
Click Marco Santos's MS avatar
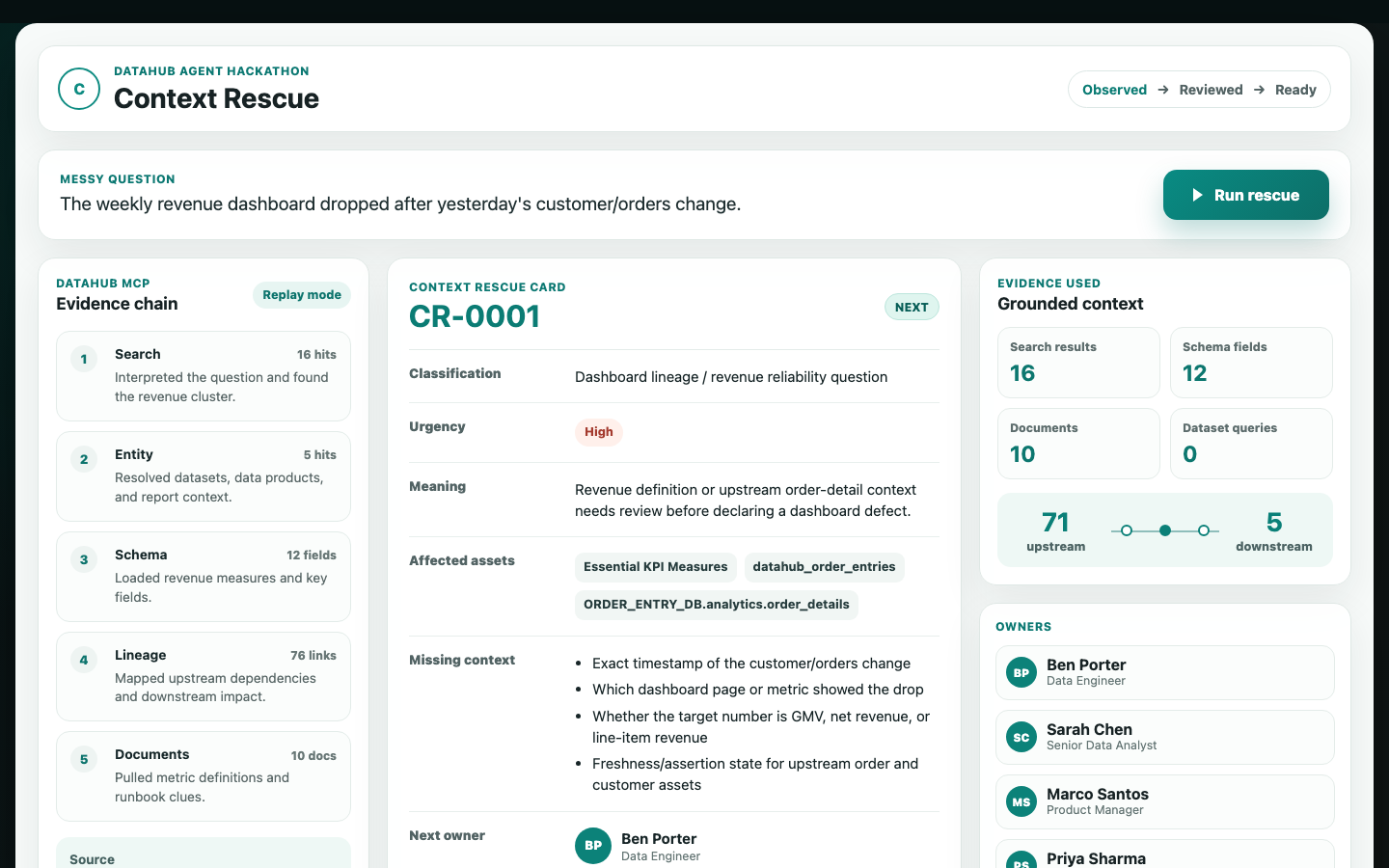click(x=1021, y=801)
